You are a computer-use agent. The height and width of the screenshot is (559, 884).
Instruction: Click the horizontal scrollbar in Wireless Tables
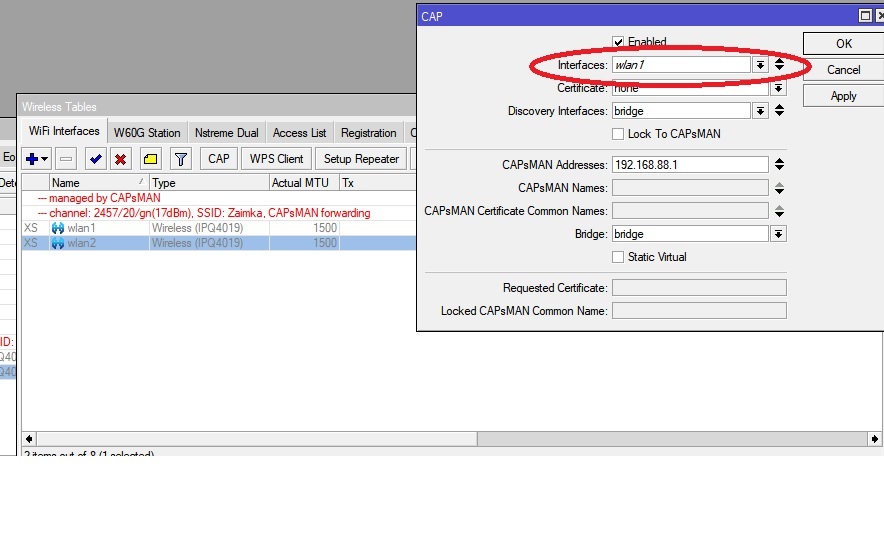click(257, 438)
